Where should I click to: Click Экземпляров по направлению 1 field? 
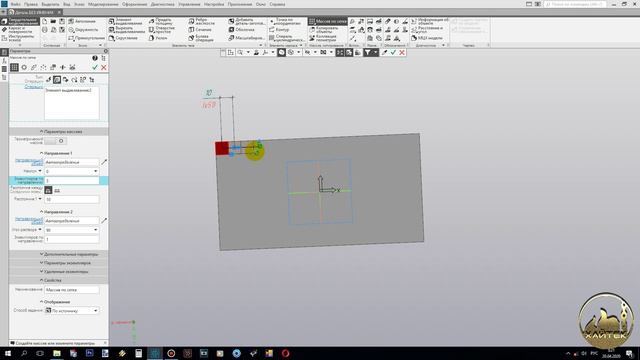coord(72,180)
